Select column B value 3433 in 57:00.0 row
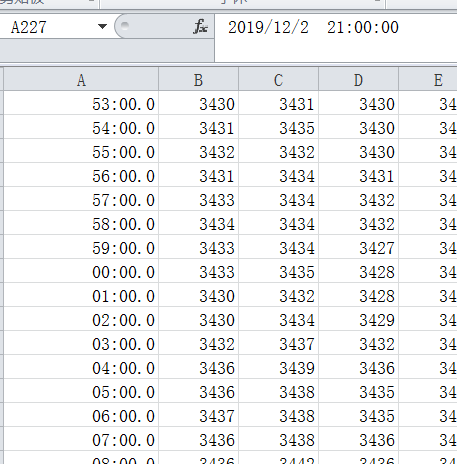 [x=199, y=199]
